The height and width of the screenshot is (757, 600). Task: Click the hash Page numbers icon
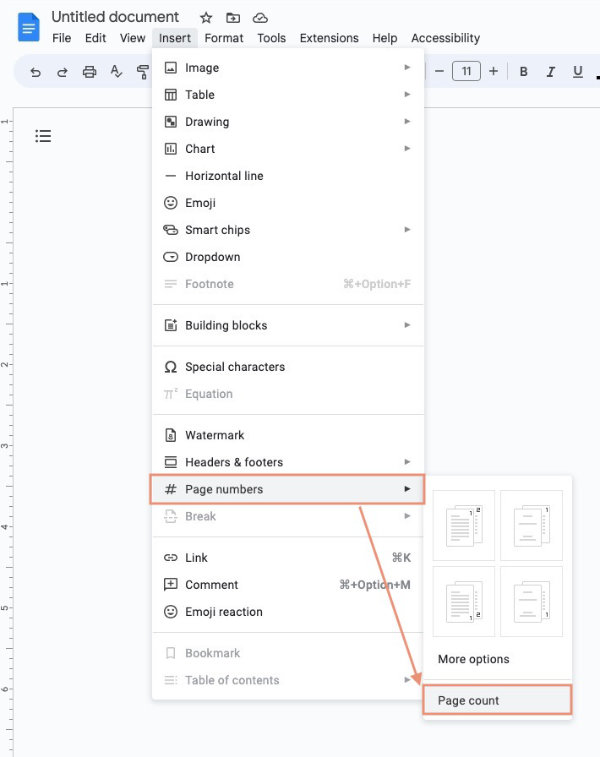tap(170, 489)
